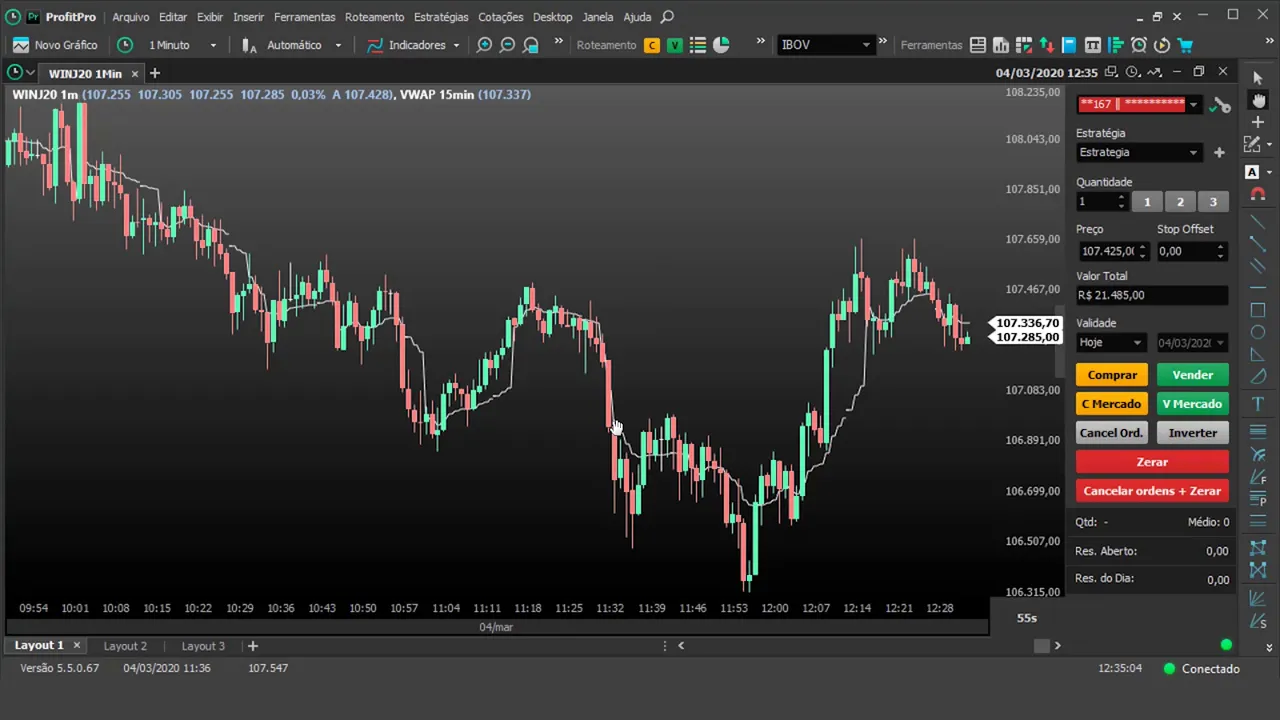Open the Cotações menu
The height and width of the screenshot is (720, 1280).
(501, 17)
